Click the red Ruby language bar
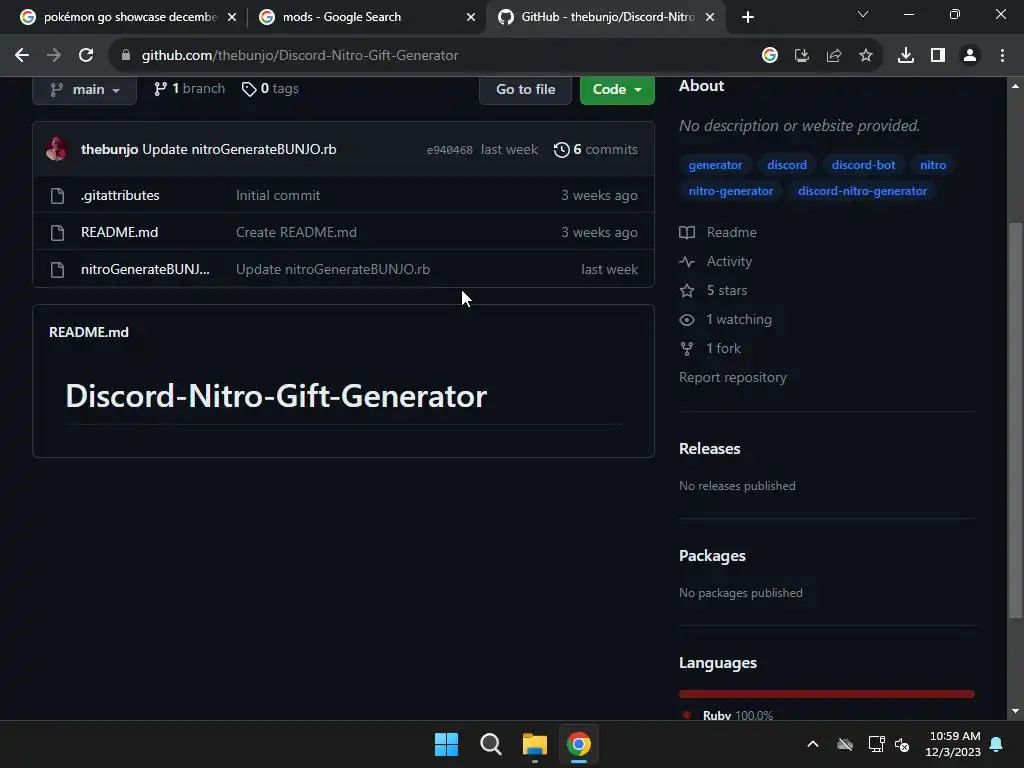The width and height of the screenshot is (1024, 768). pos(827,694)
